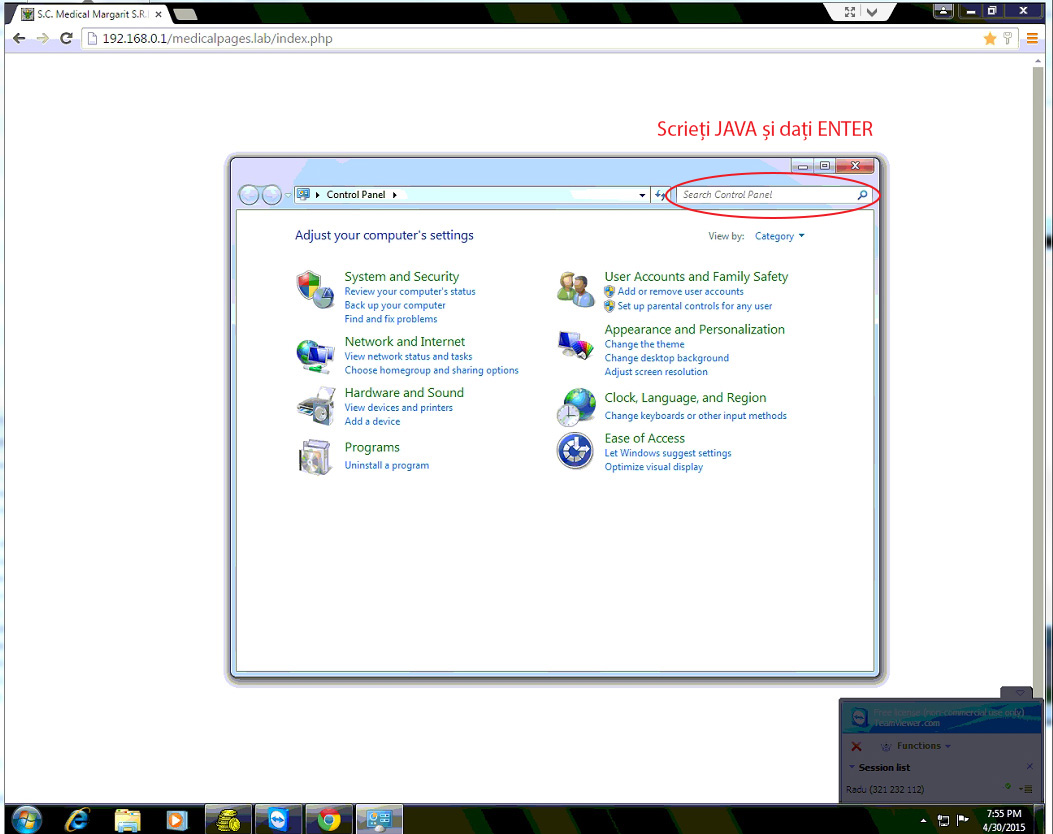Click the Network and Internet globe icon
1053x834 pixels.
point(315,356)
